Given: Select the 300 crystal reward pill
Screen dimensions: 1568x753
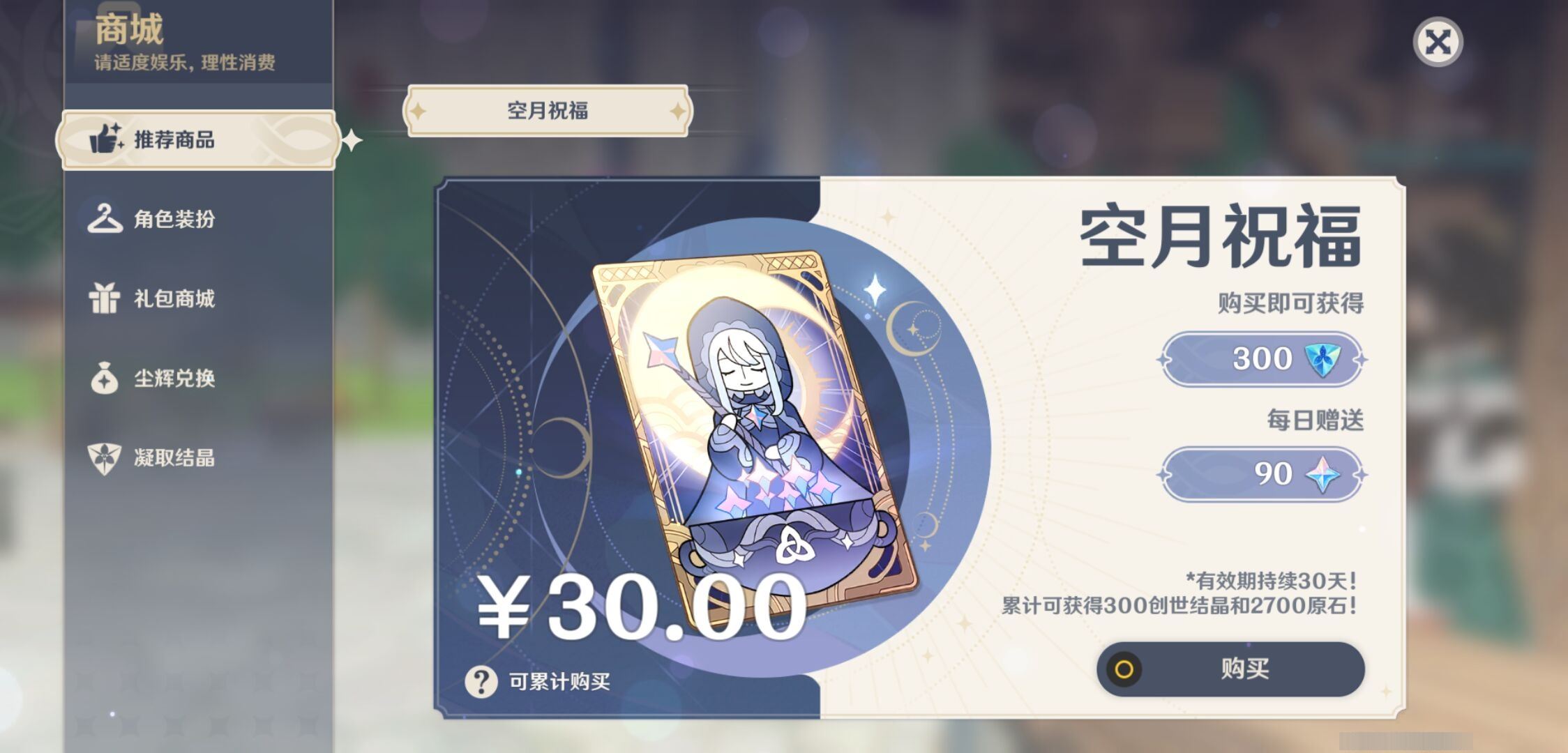Looking at the screenshot, I should 1262,359.
